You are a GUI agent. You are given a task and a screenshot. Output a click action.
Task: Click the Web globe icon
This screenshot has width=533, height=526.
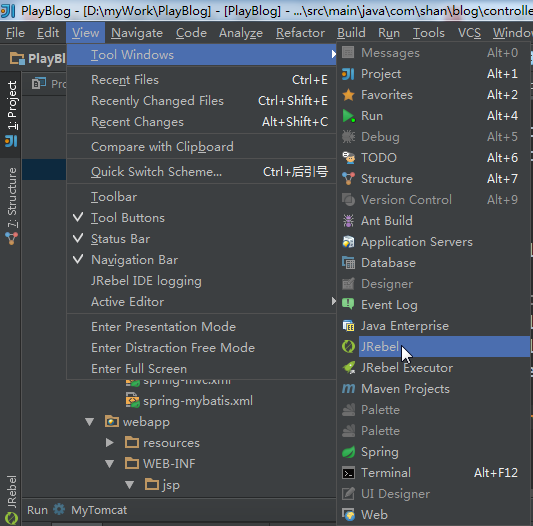coord(348,515)
